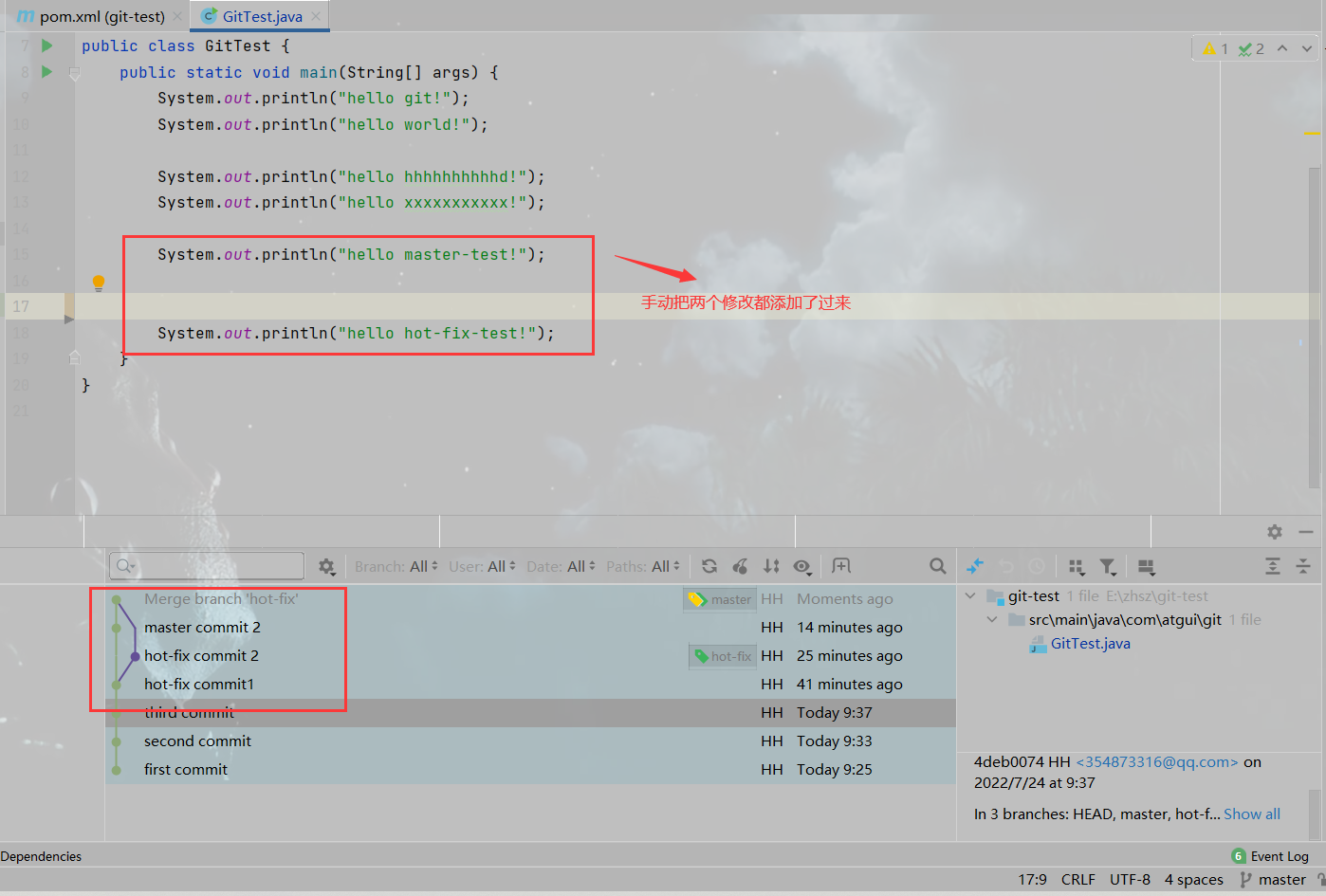Viewport: 1326px width, 896px height.
Task: Open the 4 spaces indent settings
Action: [x=1193, y=880]
